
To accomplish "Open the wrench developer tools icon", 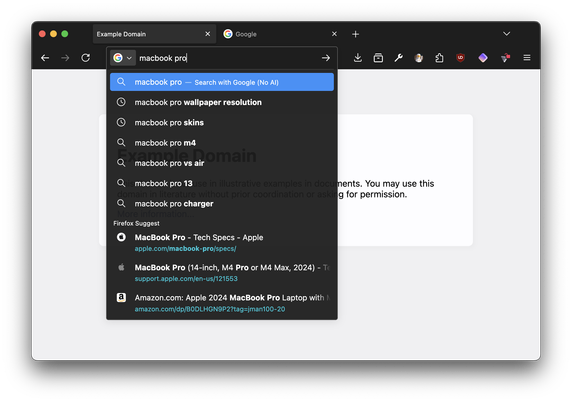I will pyautogui.click(x=399, y=58).
